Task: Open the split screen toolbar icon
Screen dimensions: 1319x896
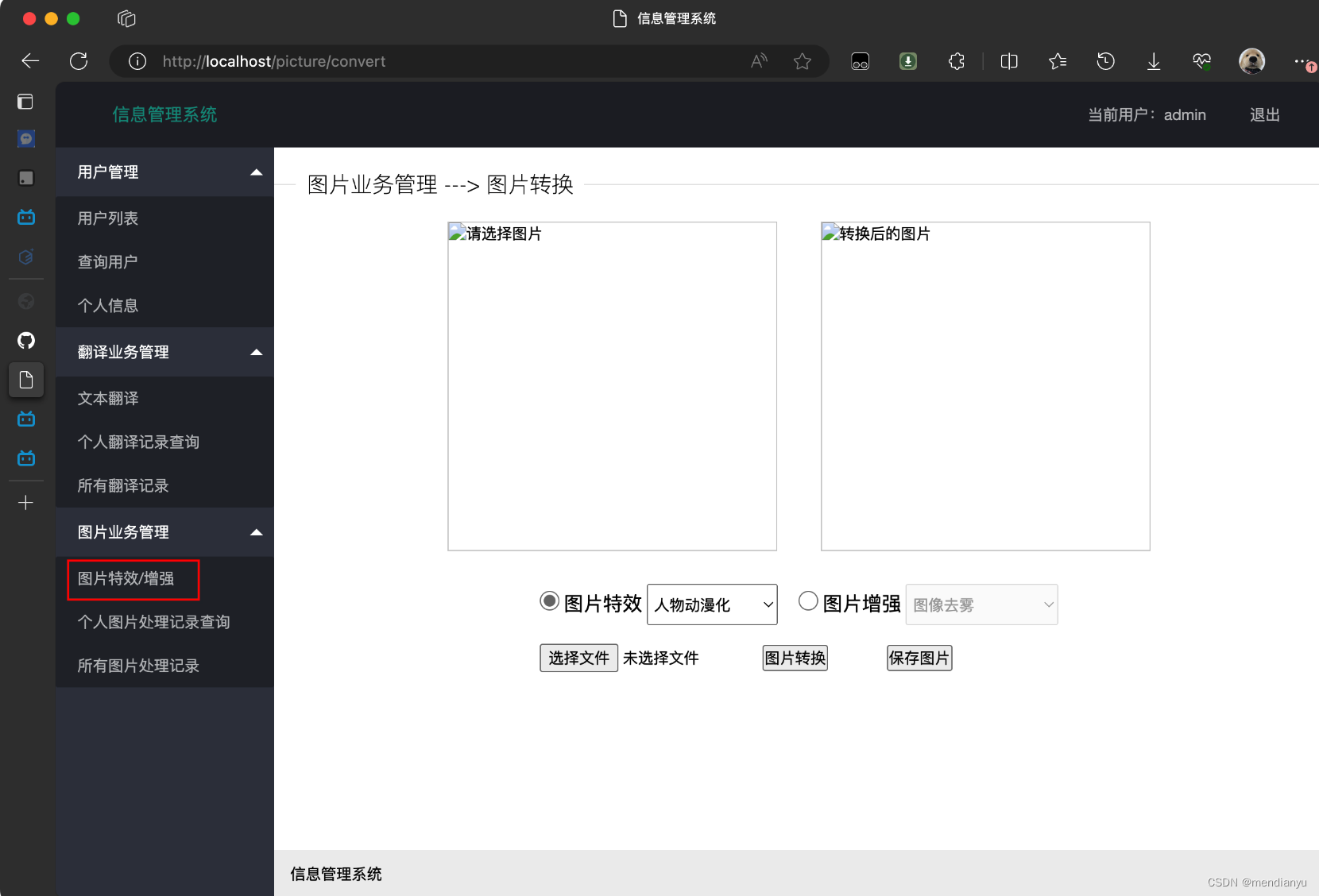Action: coord(1009,61)
